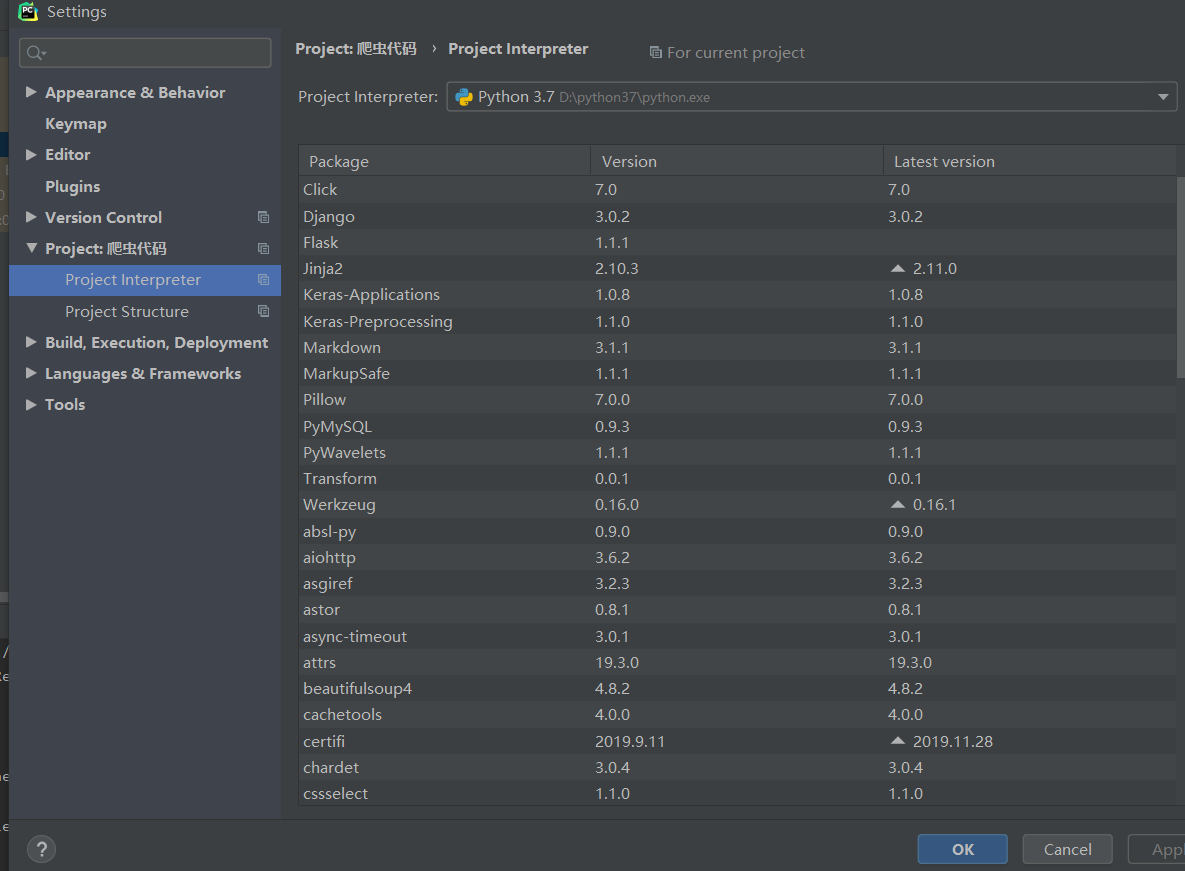Click the package list vertical scrollbar
The height and width of the screenshot is (871, 1185).
[x=1180, y=277]
